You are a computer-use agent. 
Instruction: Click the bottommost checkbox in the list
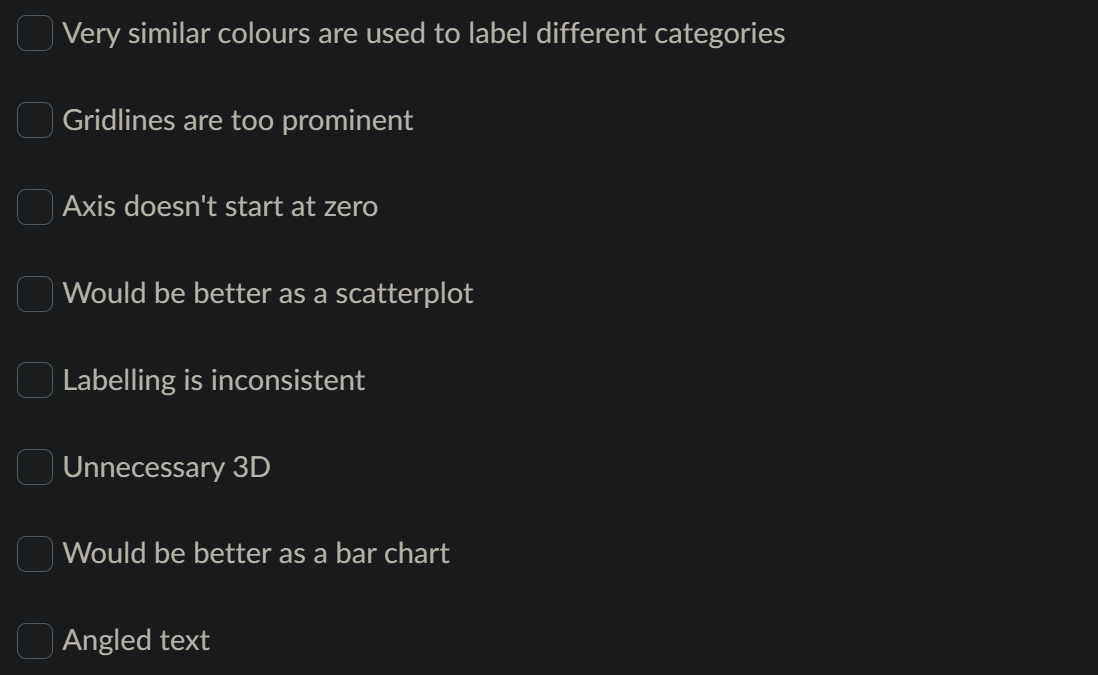tap(34, 640)
